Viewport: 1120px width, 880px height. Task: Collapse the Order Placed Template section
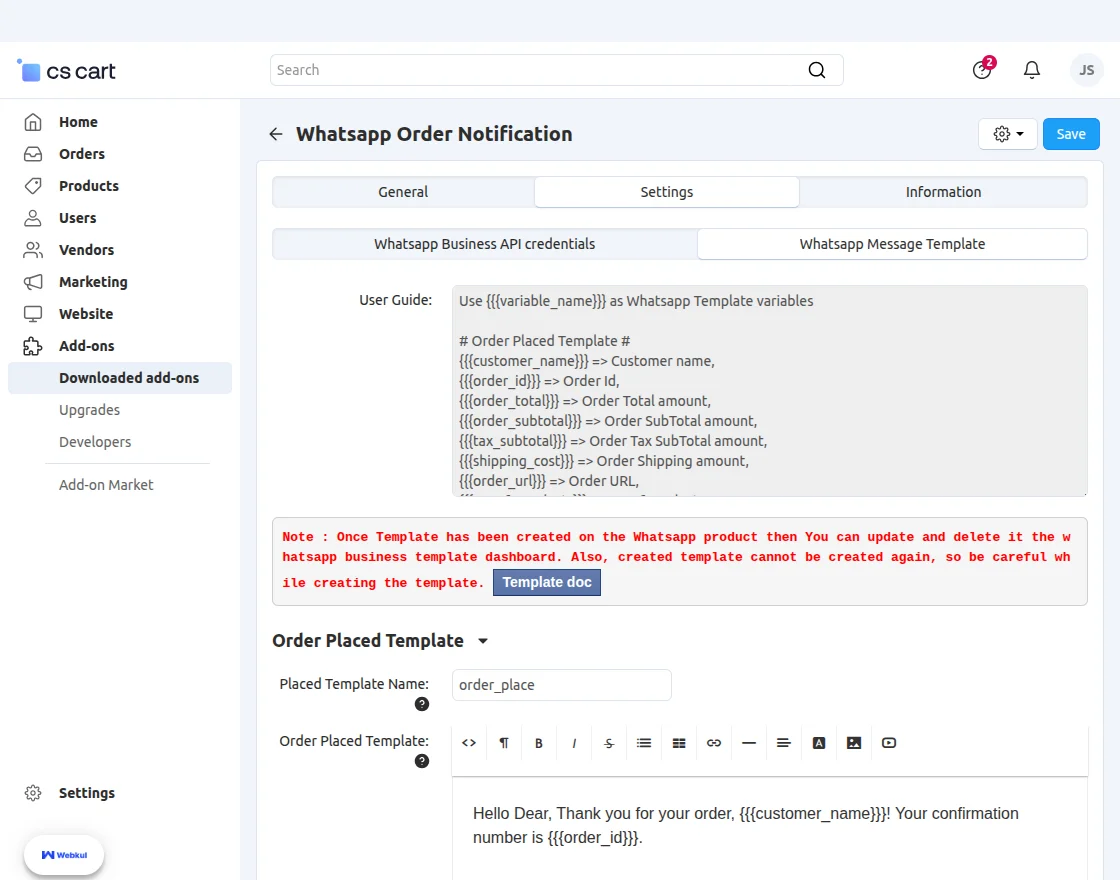tap(483, 640)
